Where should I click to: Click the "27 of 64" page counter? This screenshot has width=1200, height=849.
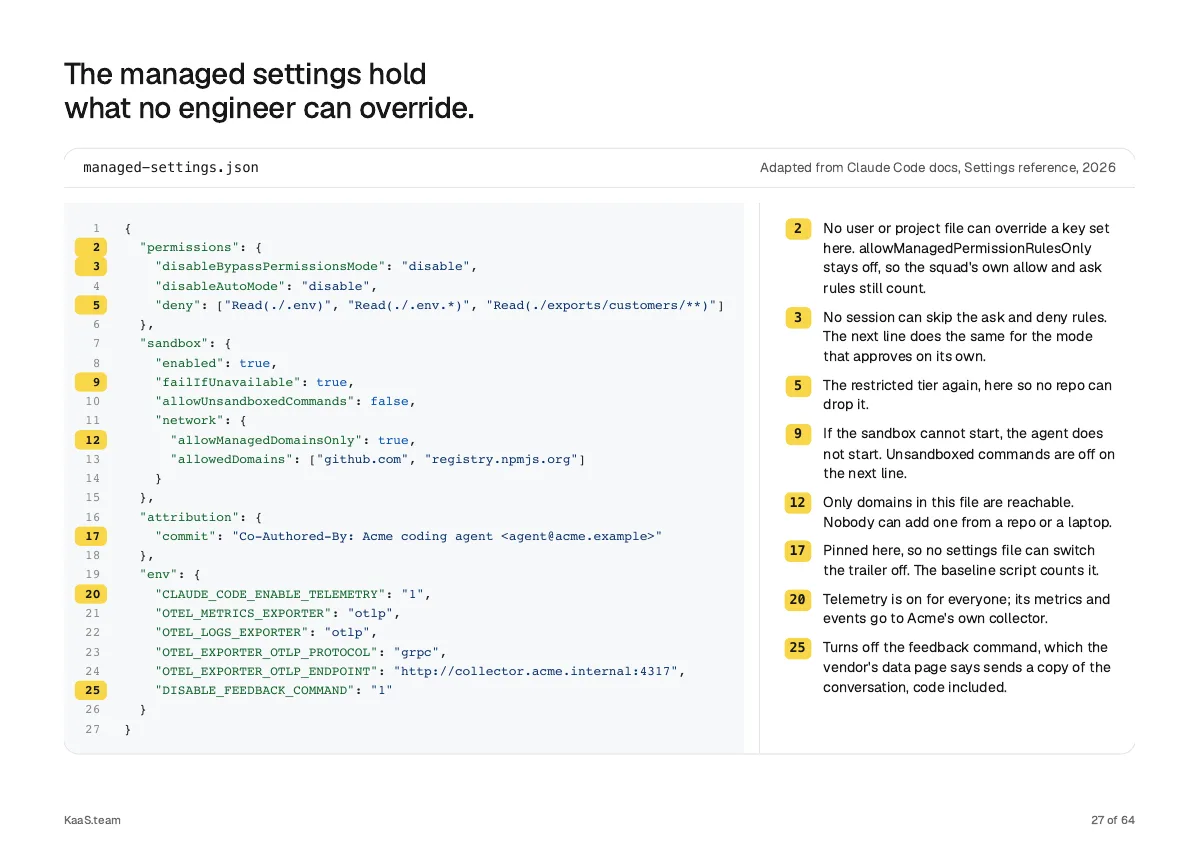1113,820
